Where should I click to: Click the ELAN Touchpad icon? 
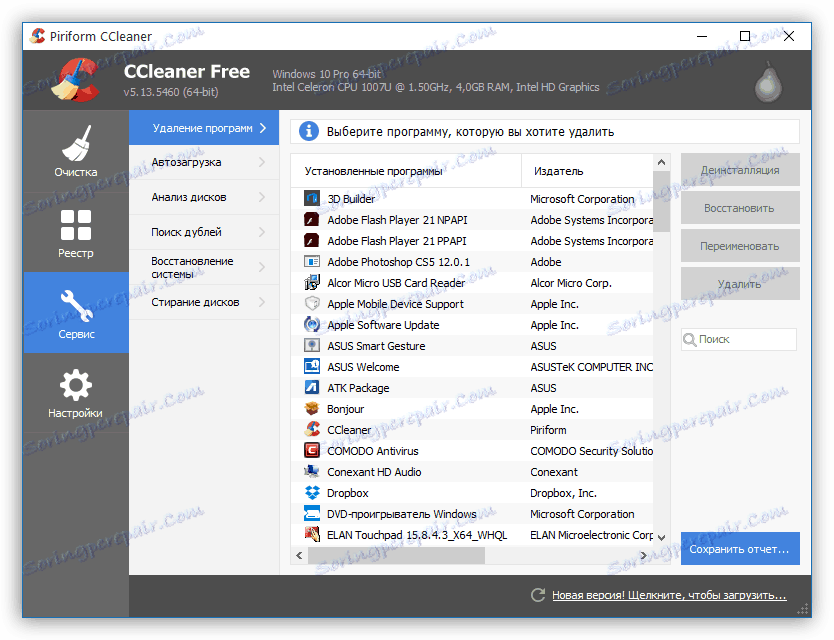[312, 535]
